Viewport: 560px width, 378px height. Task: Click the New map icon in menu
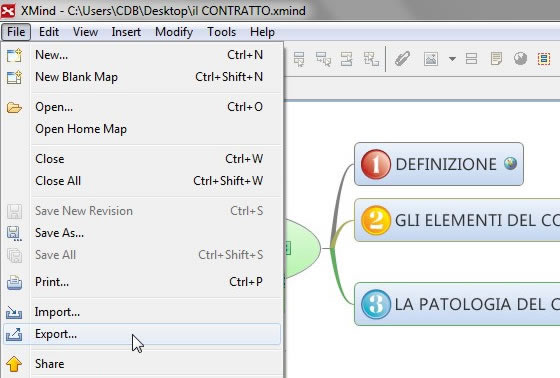click(14, 55)
